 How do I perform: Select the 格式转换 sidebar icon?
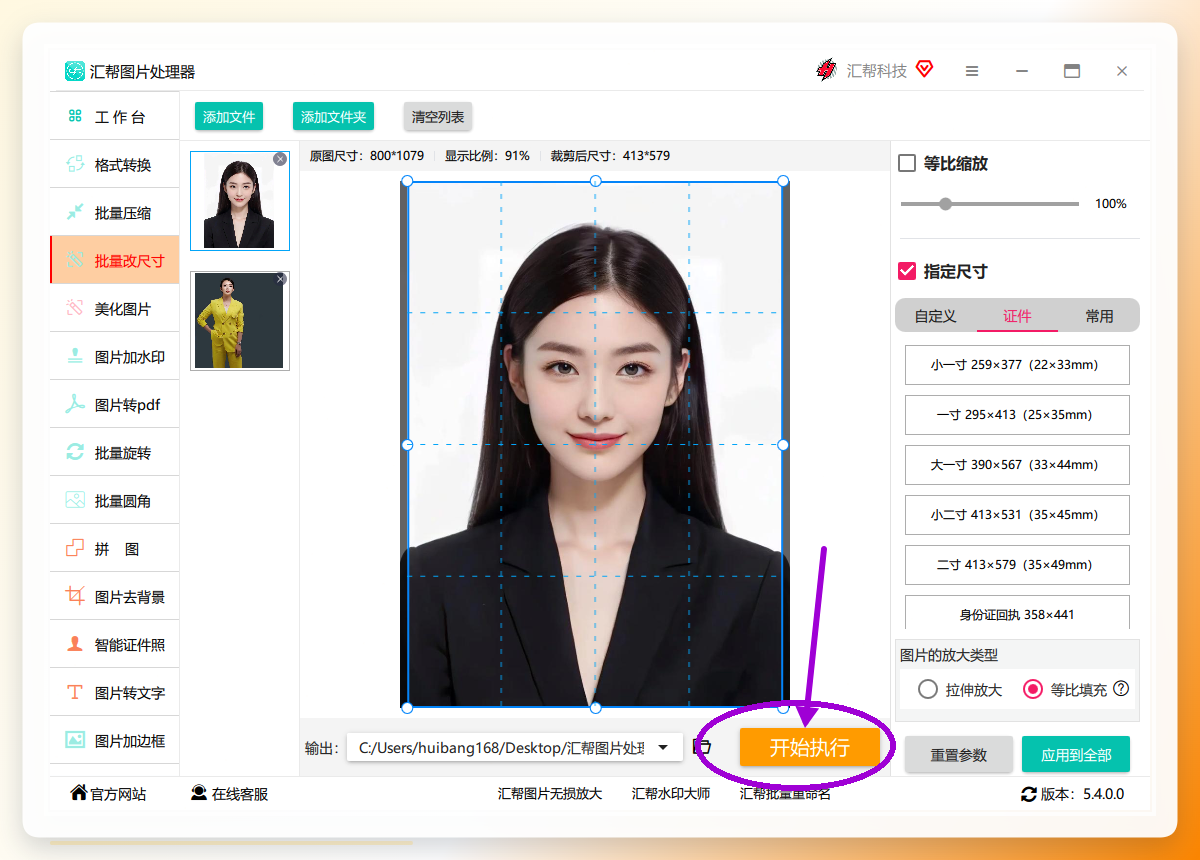coord(75,164)
